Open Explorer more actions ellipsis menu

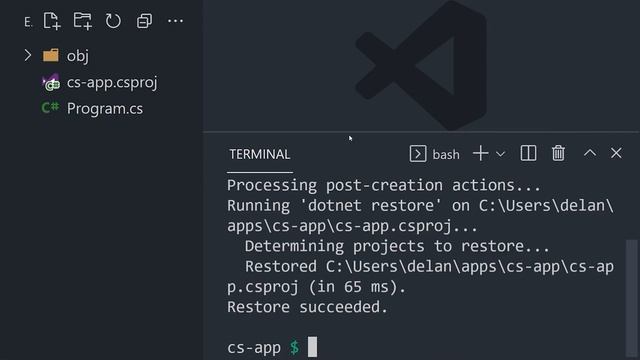coord(176,21)
